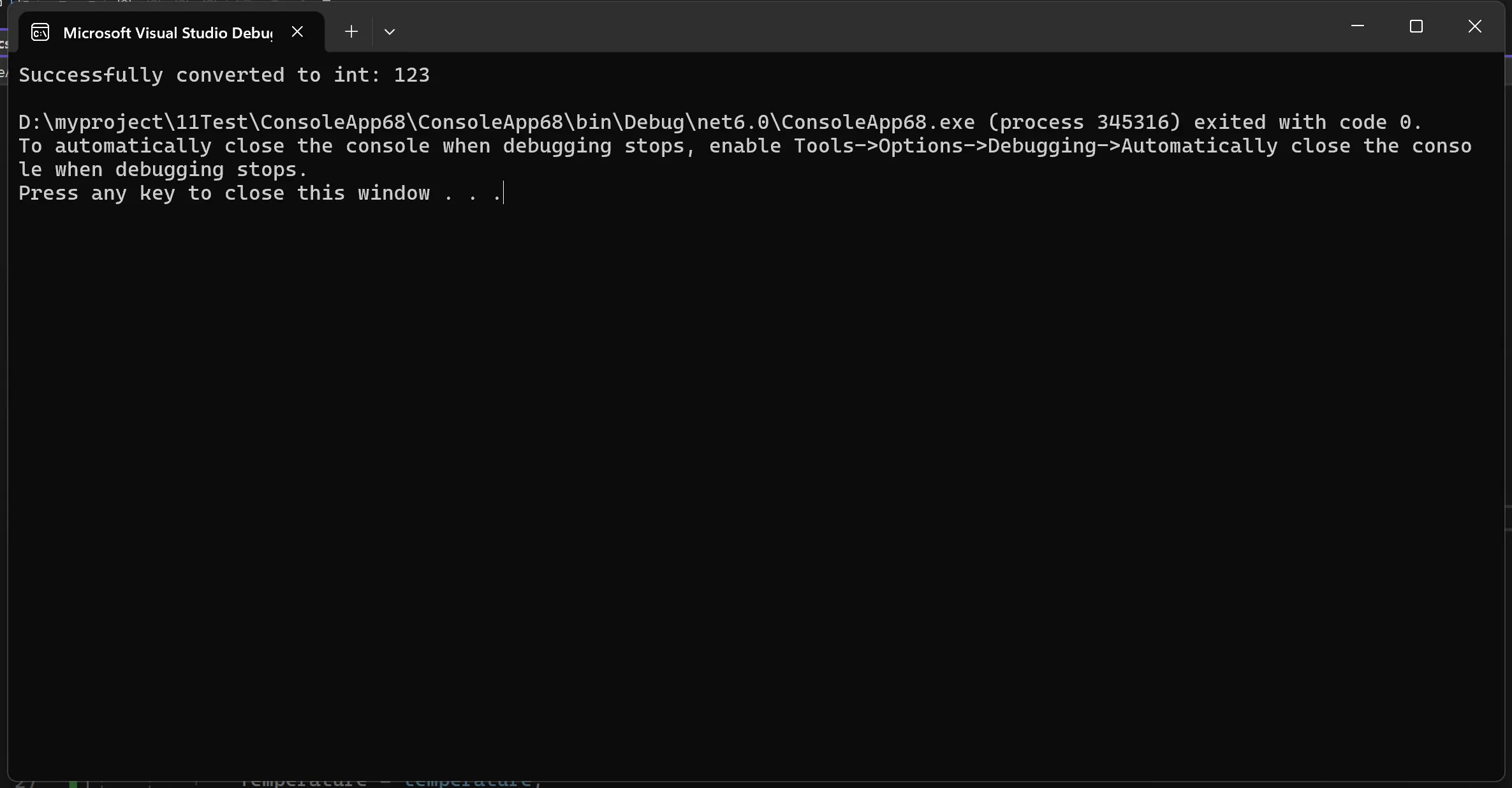The height and width of the screenshot is (788, 1512).
Task: Expand the new tab profile dropdown chevron
Action: [x=390, y=32]
